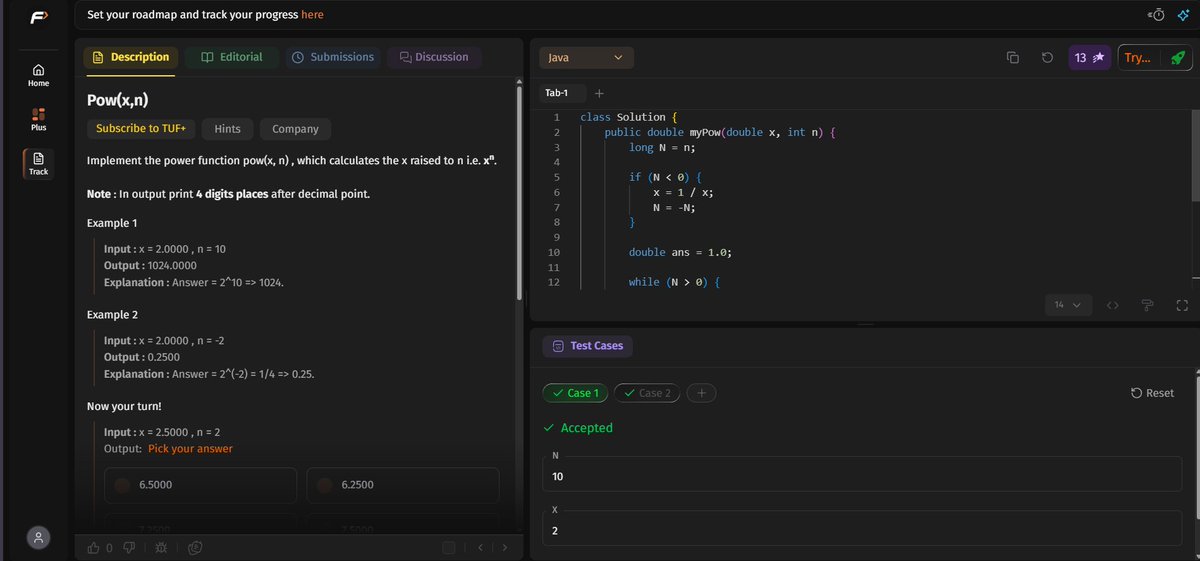Show Company tags
The width and height of the screenshot is (1200, 561).
click(295, 129)
